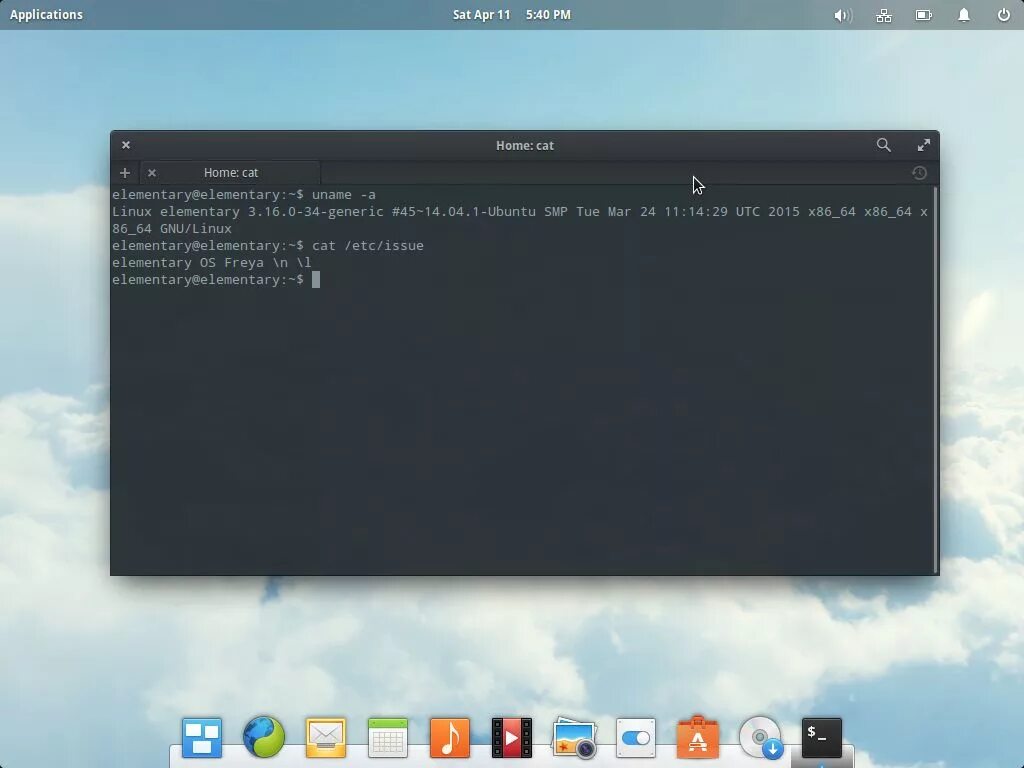
Task: Open AppCenter from the dock
Action: point(697,737)
